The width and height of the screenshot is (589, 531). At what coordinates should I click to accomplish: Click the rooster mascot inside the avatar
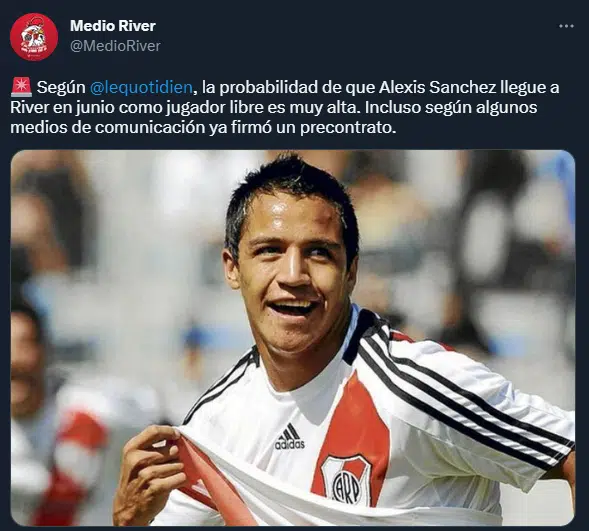(x=32, y=36)
